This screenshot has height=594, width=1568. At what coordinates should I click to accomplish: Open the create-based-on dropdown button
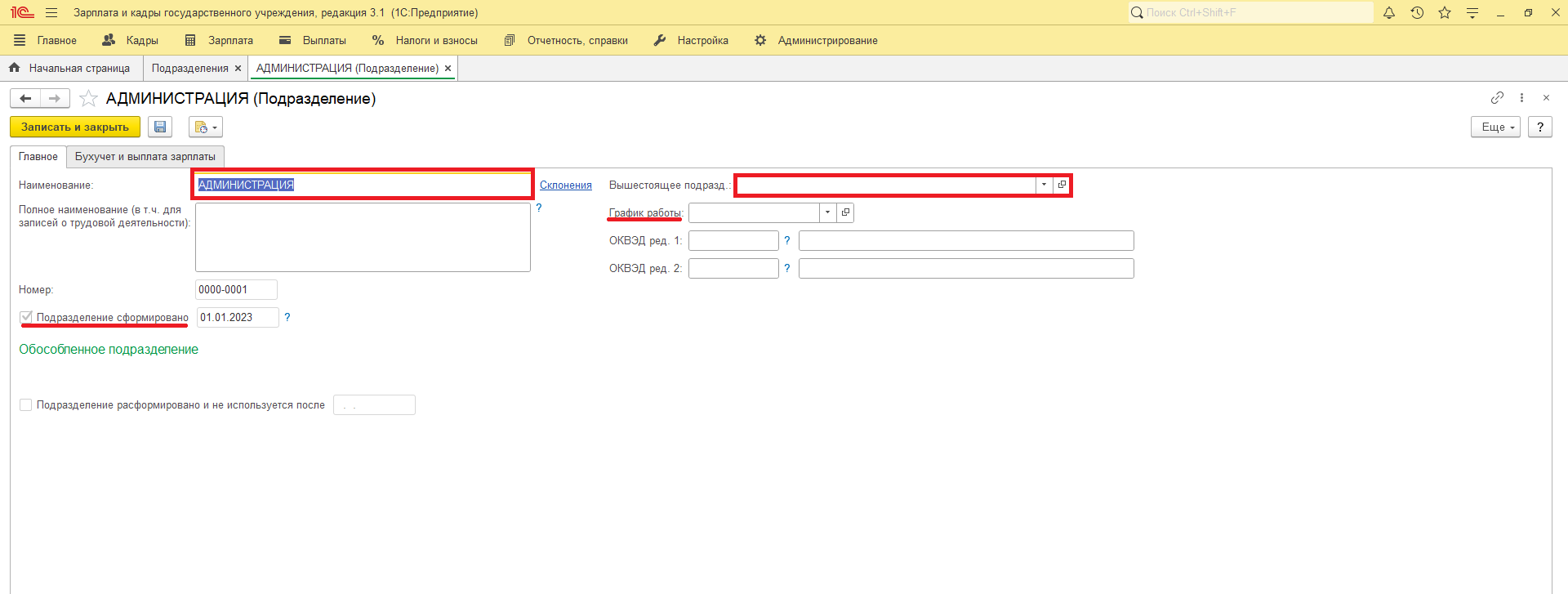206,127
